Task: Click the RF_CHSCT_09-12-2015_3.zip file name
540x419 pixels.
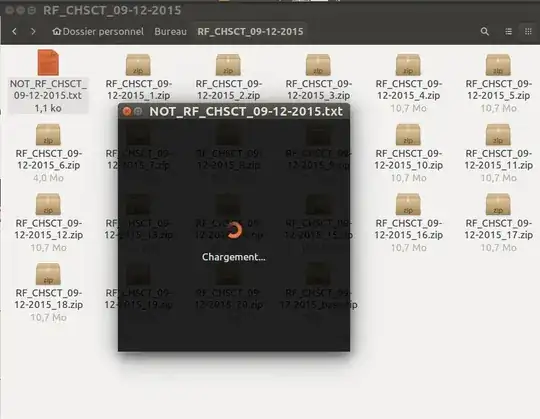Action: (x=318, y=90)
